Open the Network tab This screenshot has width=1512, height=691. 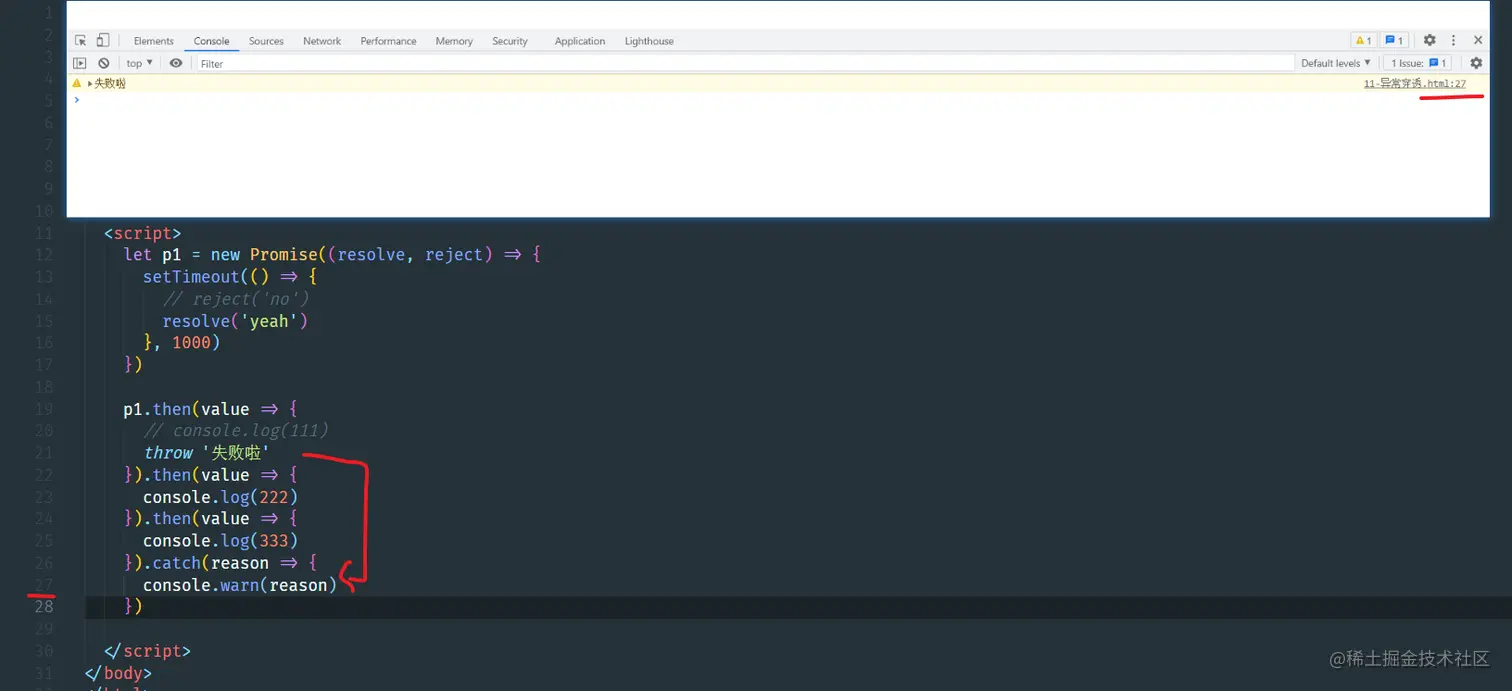coord(322,41)
